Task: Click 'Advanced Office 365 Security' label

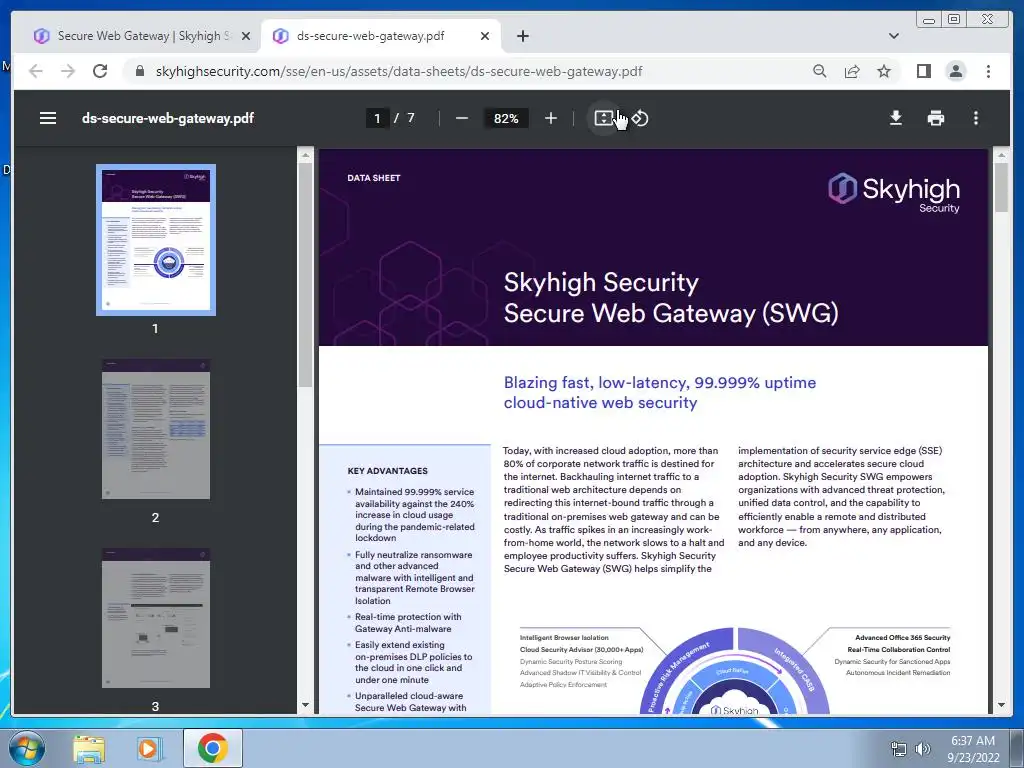Action: click(x=903, y=637)
